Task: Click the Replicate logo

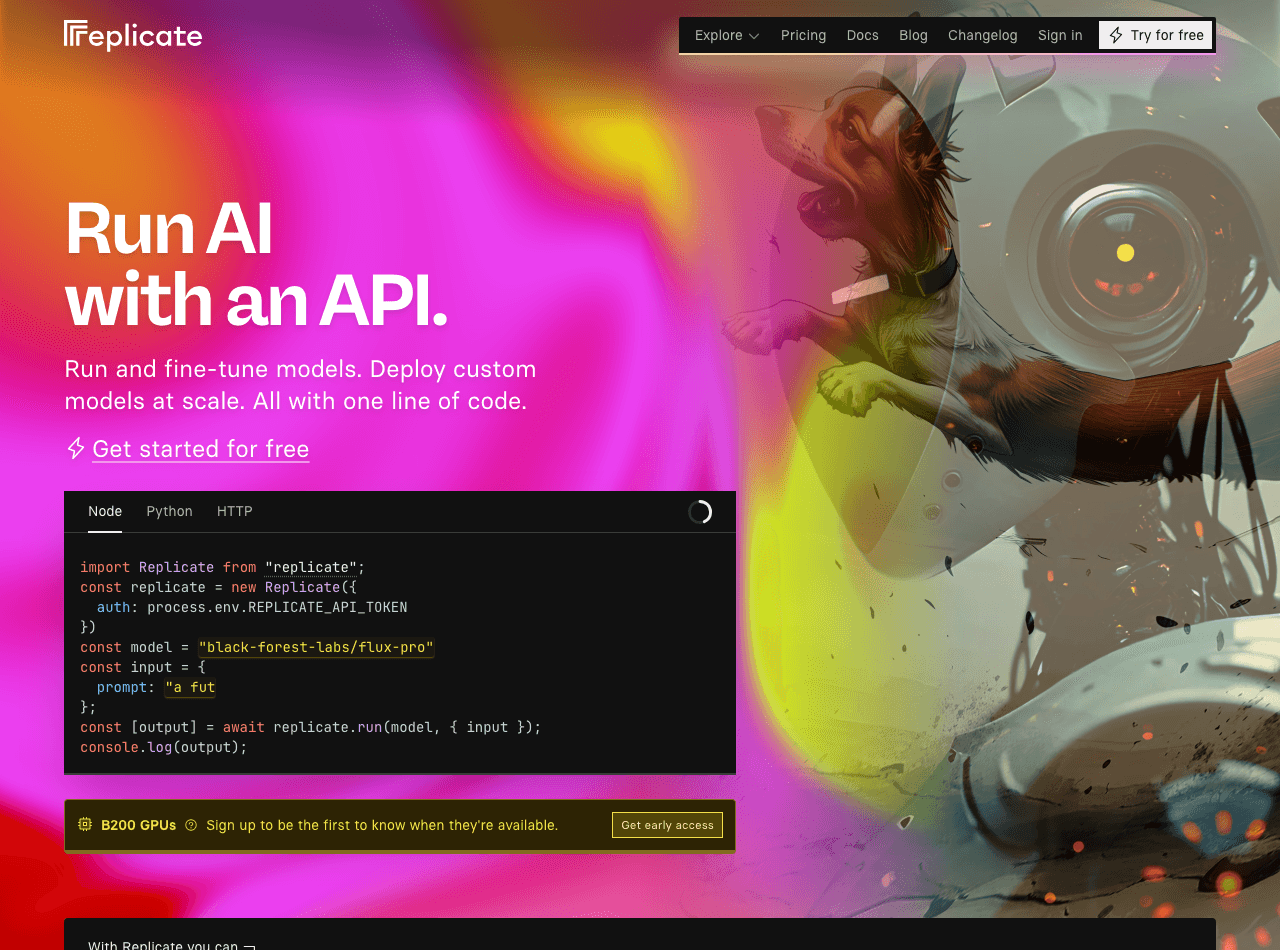Action: coord(133,35)
